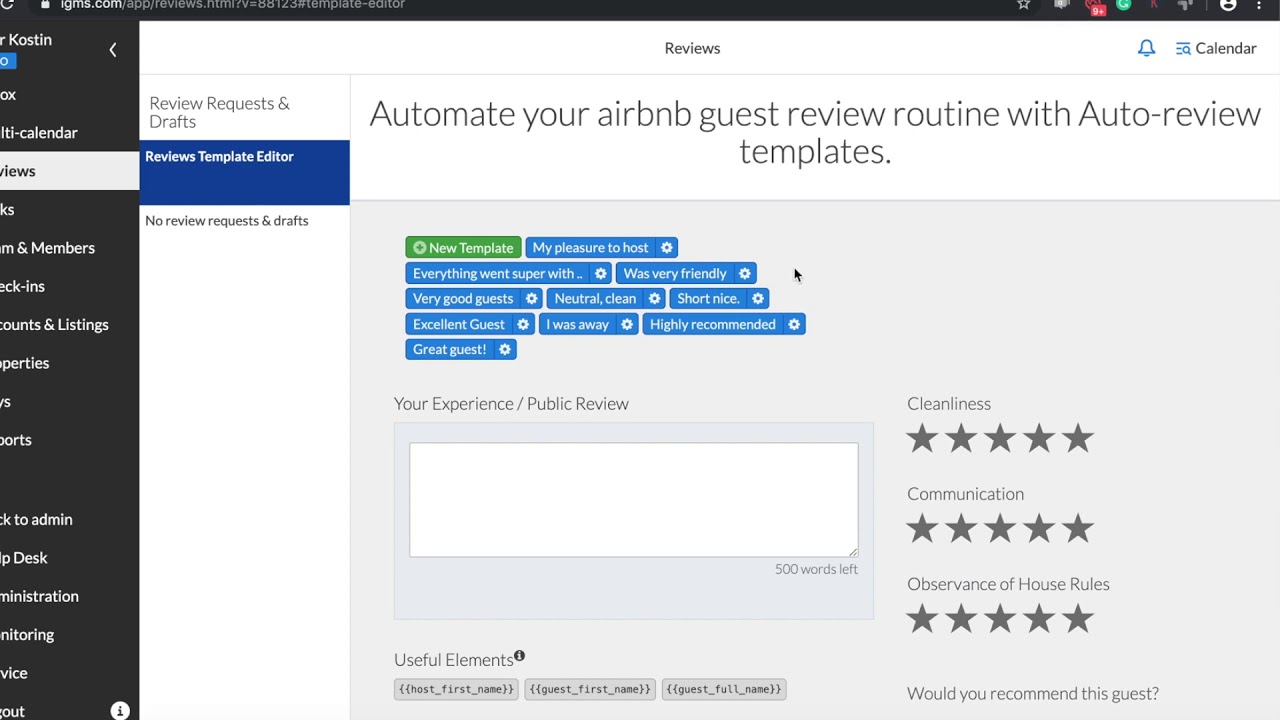Click inside the Public Review text area
1280x720 pixels.
(633, 499)
